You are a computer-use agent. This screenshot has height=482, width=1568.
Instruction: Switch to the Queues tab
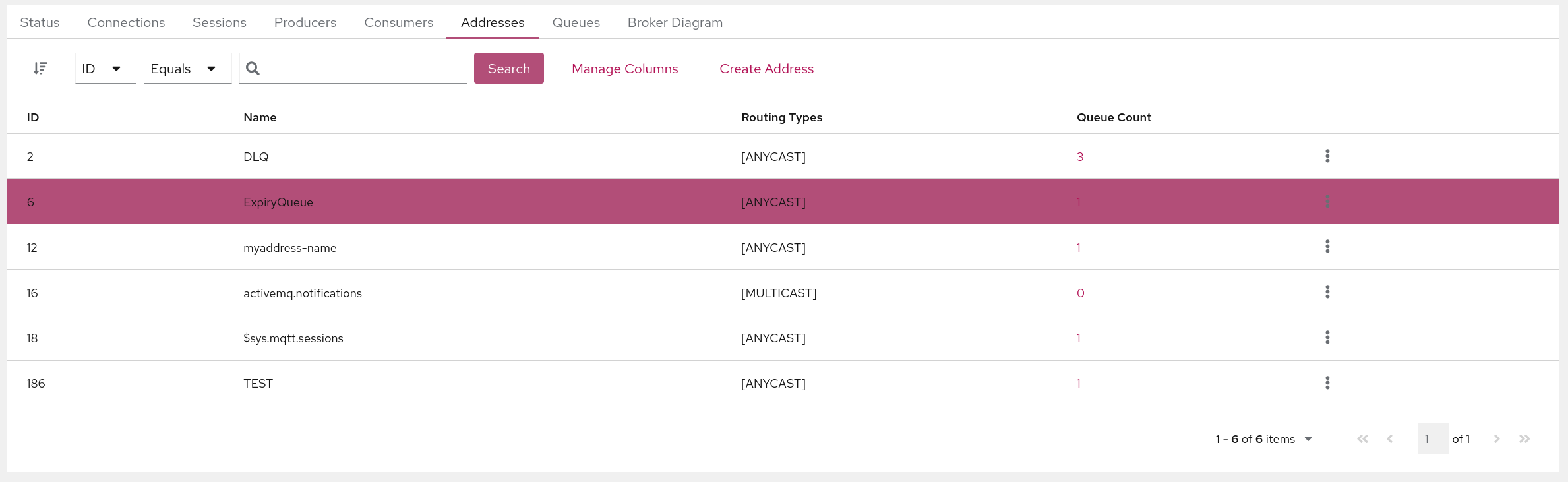576,22
